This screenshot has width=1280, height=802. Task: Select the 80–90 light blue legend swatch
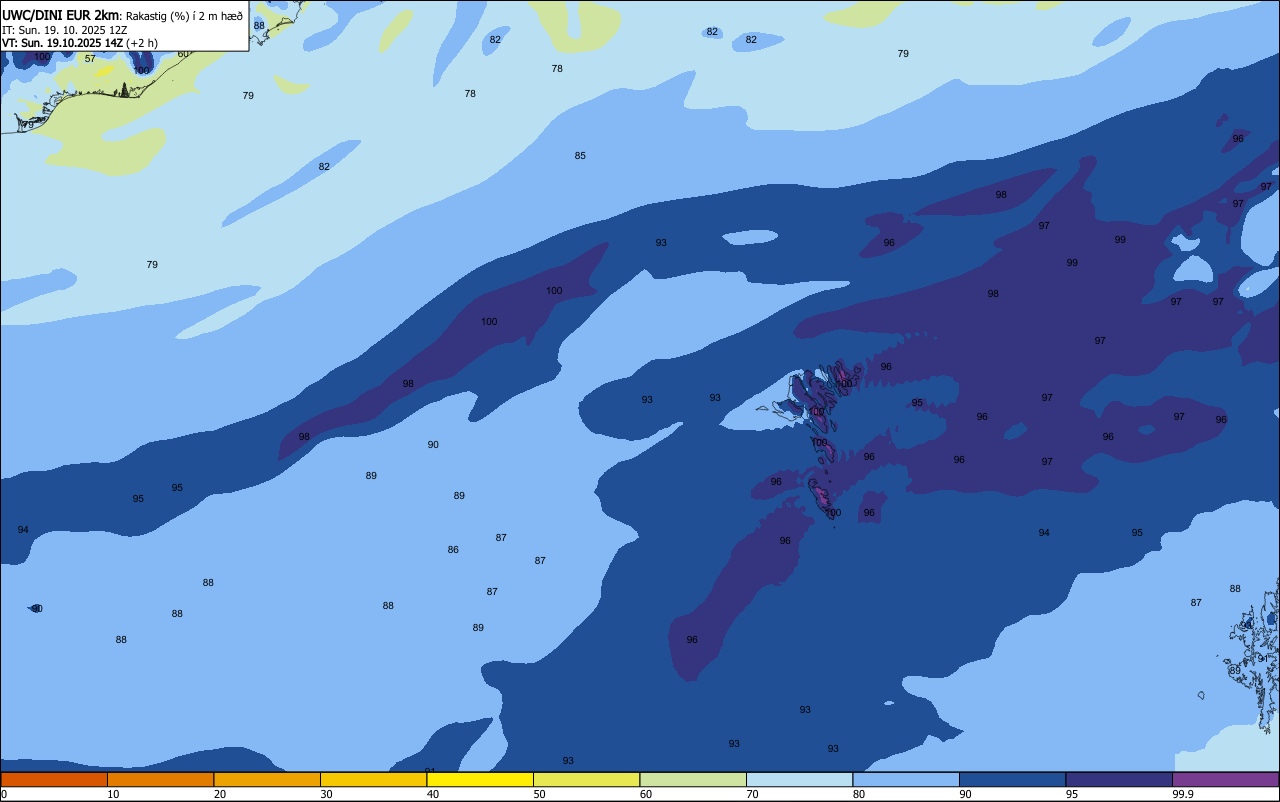pyautogui.click(x=906, y=779)
